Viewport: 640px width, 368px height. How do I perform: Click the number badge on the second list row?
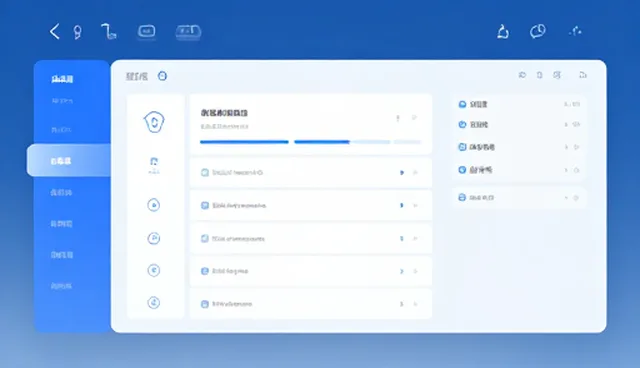(402, 205)
